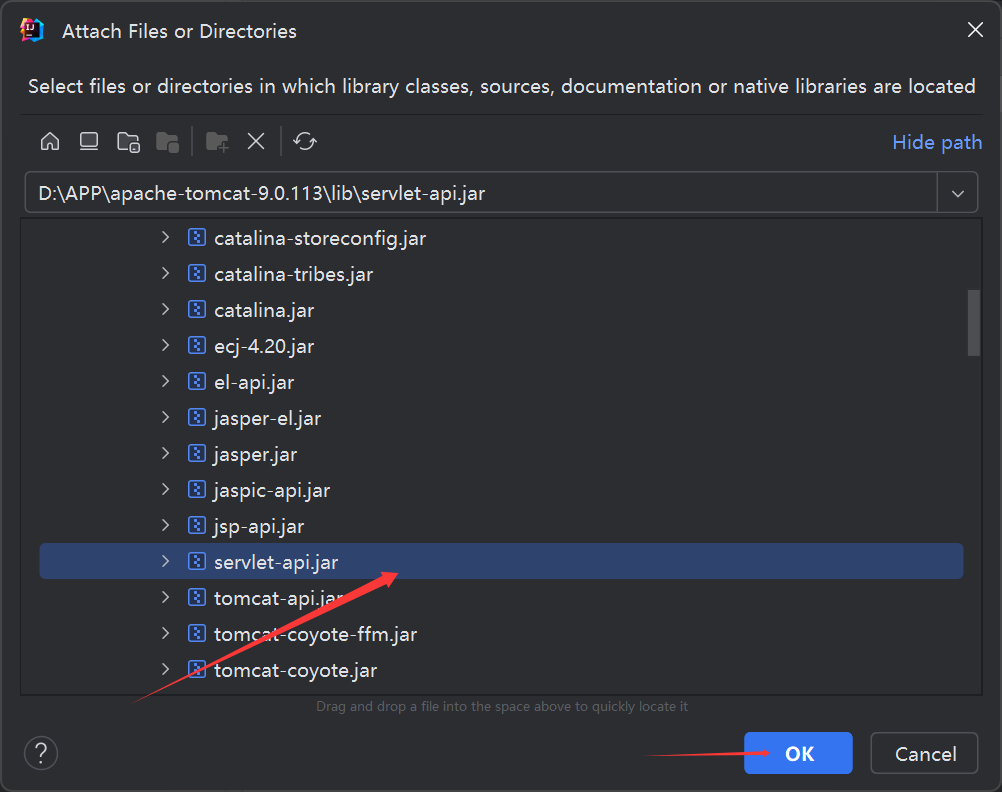Refresh the file tree icon
The image size is (1002, 792).
(305, 141)
